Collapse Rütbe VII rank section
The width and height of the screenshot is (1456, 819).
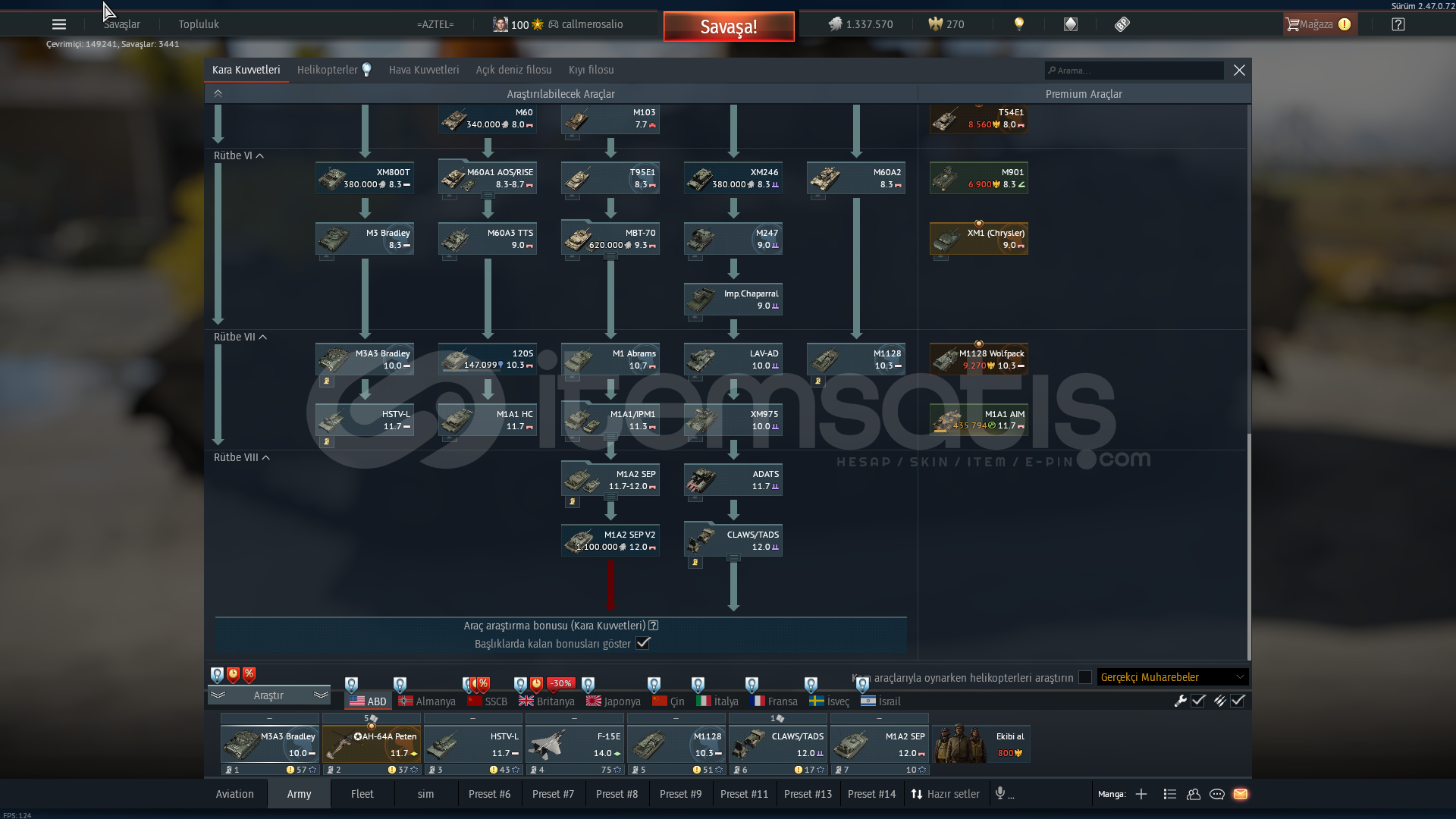pyautogui.click(x=263, y=337)
